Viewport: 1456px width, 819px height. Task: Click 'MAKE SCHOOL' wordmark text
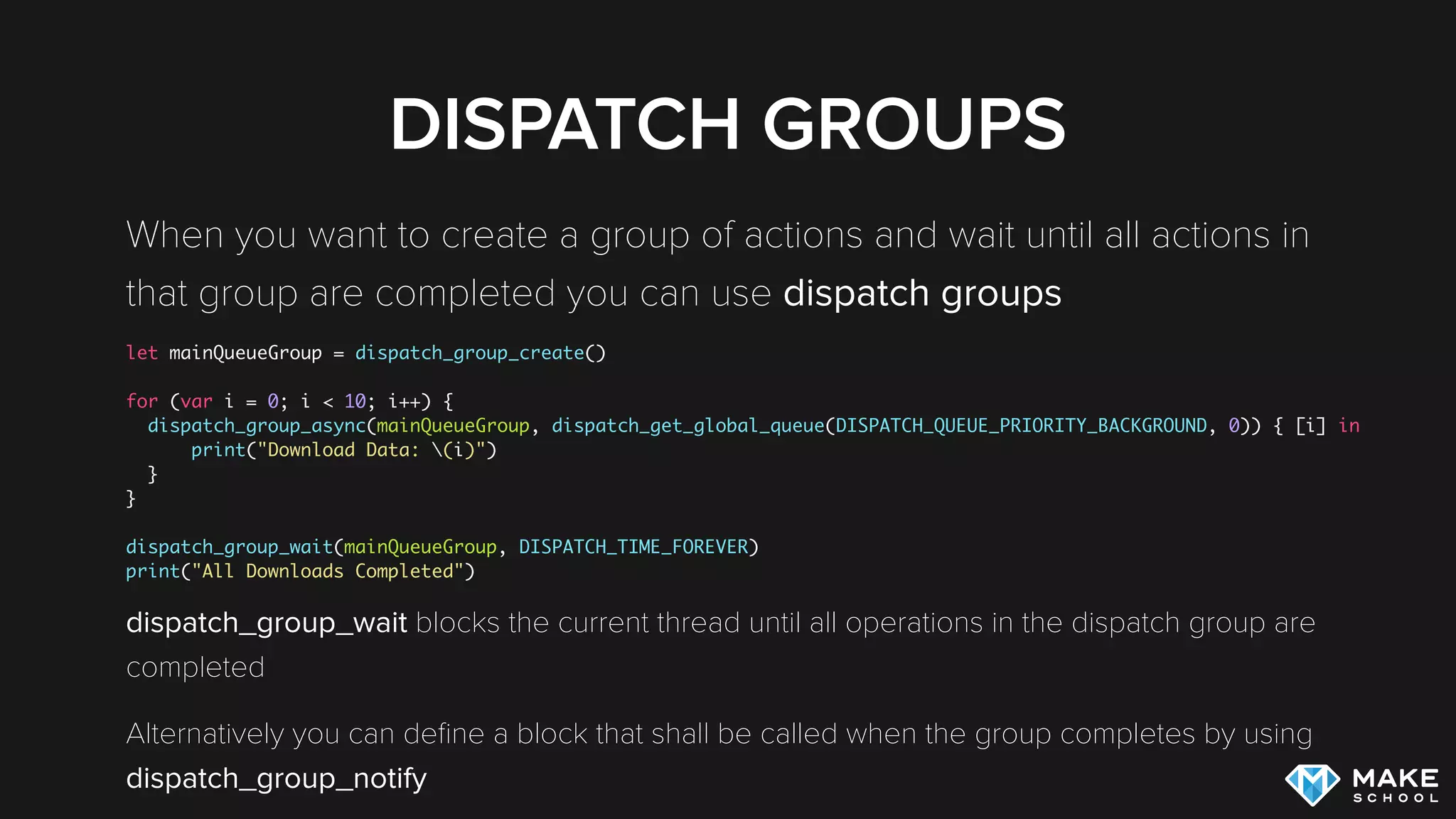coord(1396,786)
